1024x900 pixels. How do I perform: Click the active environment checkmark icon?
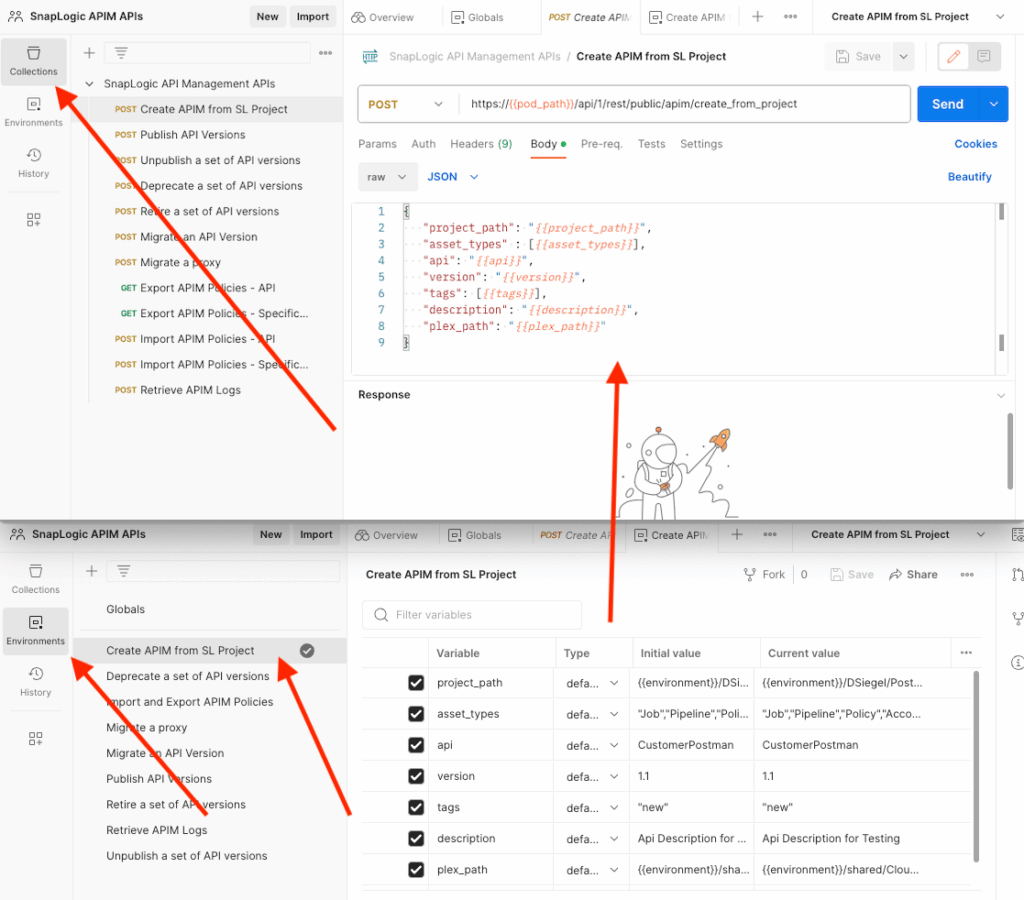(x=307, y=650)
